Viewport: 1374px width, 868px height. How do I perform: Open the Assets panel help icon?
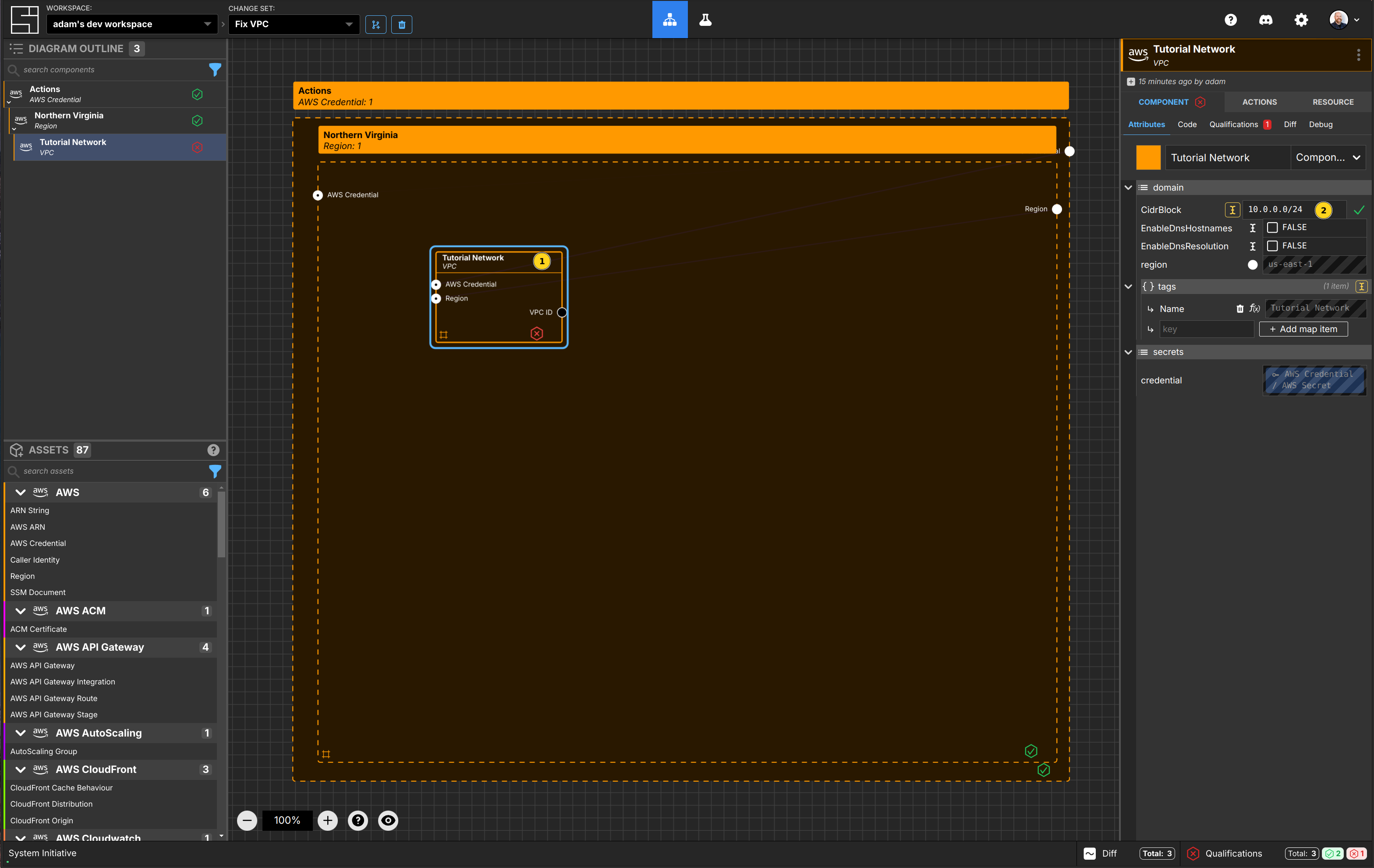click(x=213, y=450)
